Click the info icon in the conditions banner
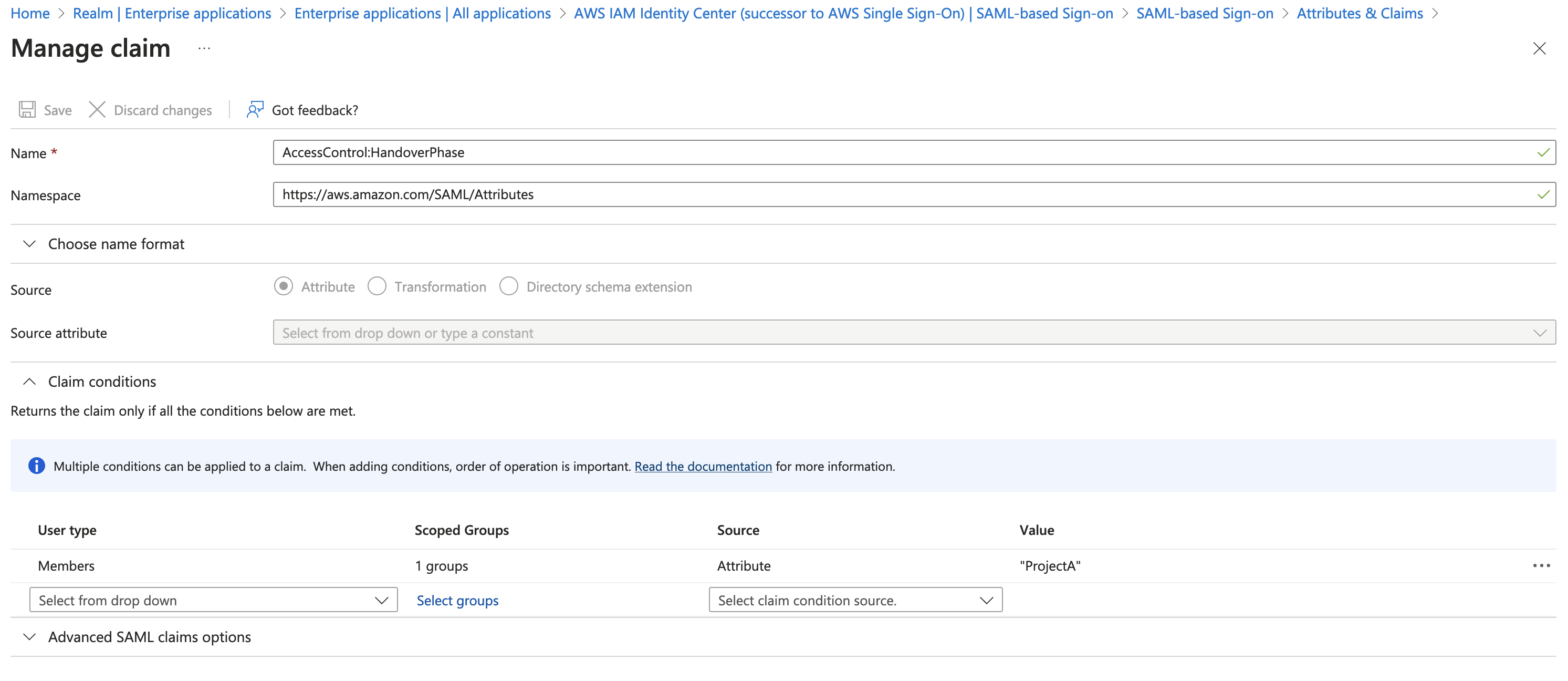This screenshot has height=681, width=1568. point(37,466)
